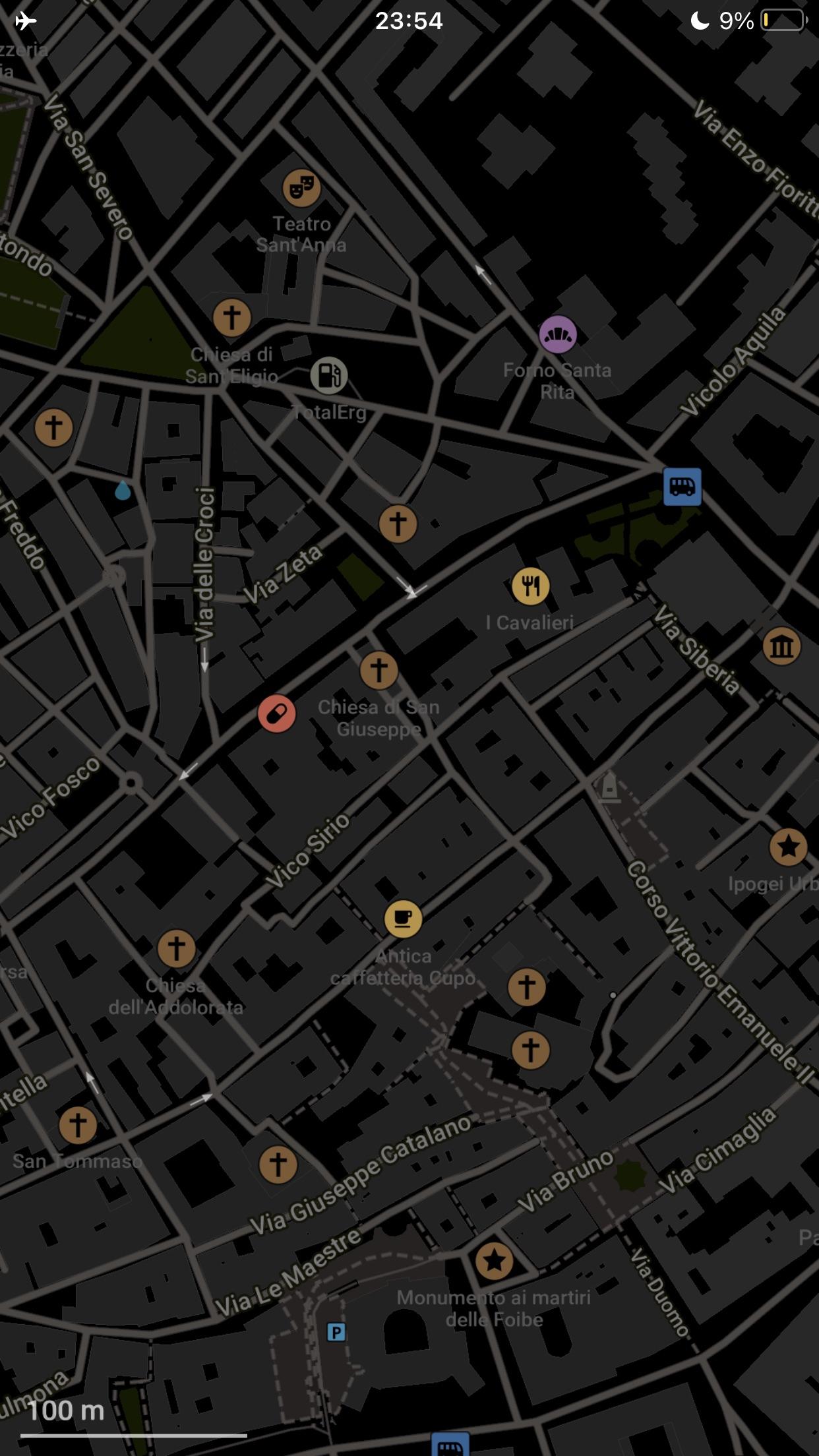Open the Chiesa di San Giuseppe church pin
819x1456 pixels.
(x=379, y=670)
